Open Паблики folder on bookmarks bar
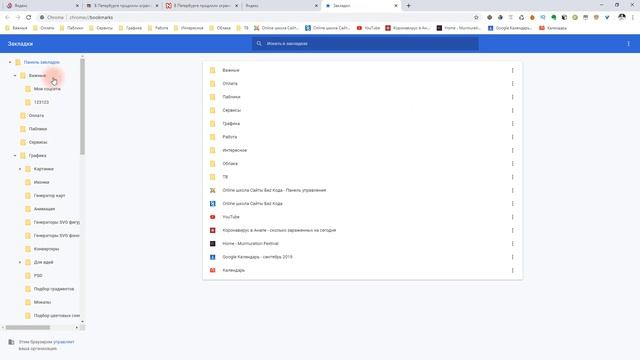This screenshot has width=640, height=360. point(71,28)
